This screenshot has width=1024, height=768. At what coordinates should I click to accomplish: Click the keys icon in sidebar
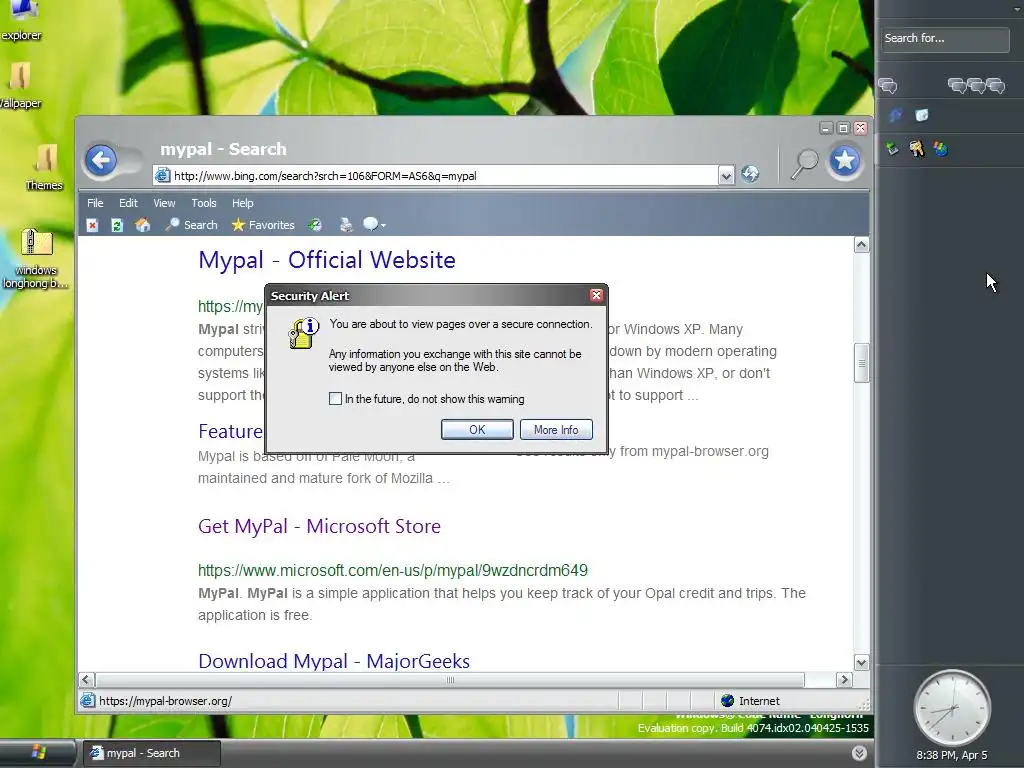click(x=916, y=149)
